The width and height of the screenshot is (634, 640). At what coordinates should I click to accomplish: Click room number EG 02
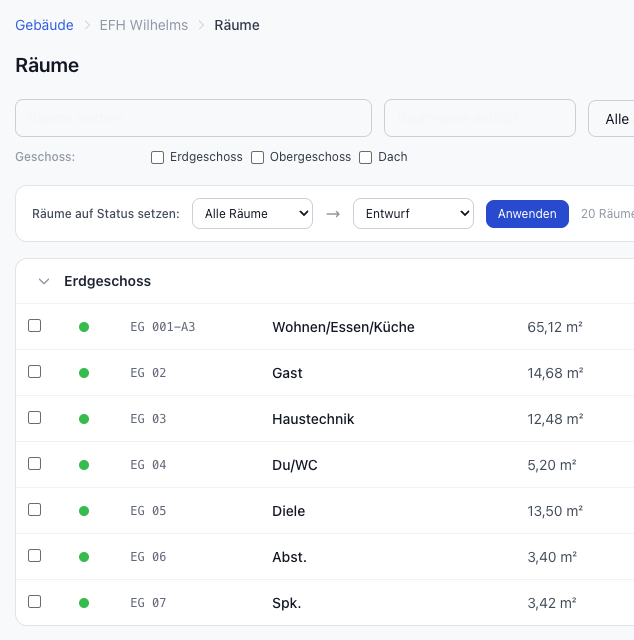148,373
